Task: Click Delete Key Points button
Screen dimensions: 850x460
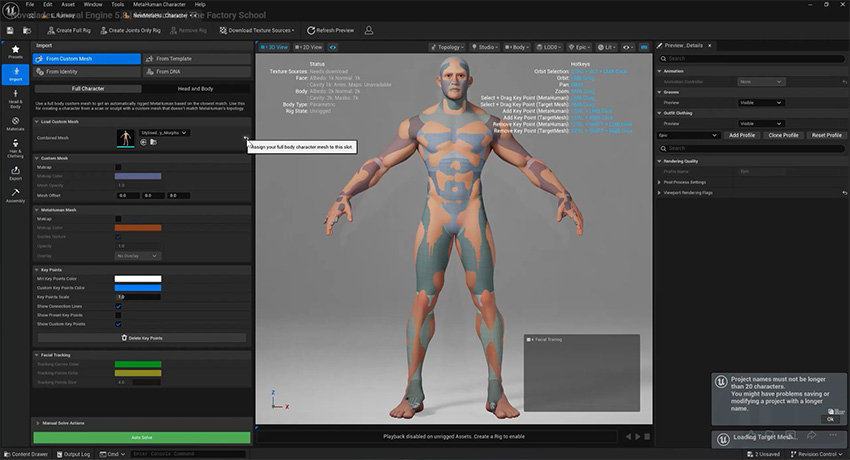Action: click(x=142, y=338)
